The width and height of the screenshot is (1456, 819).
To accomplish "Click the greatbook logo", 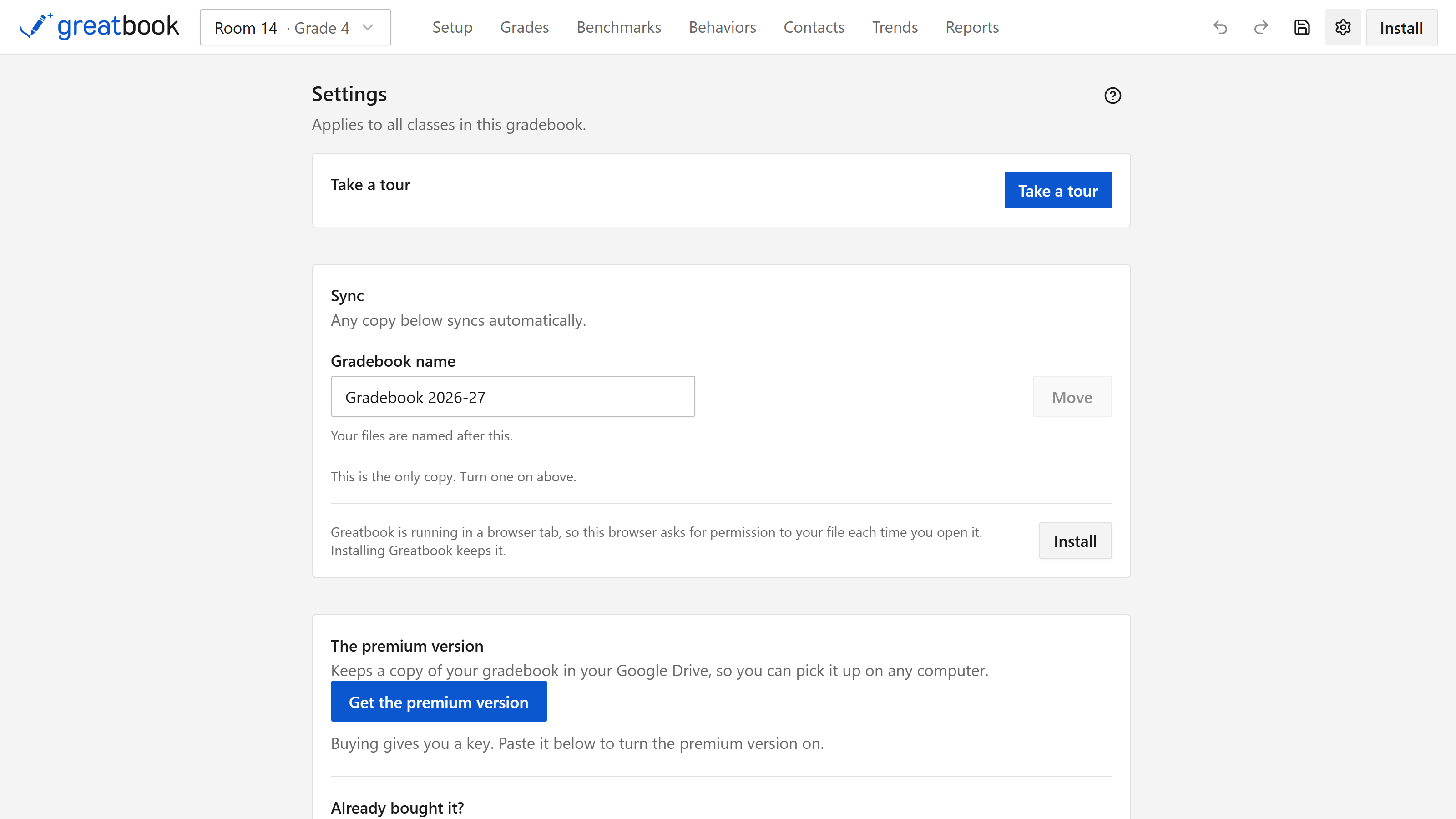I will pos(99,26).
